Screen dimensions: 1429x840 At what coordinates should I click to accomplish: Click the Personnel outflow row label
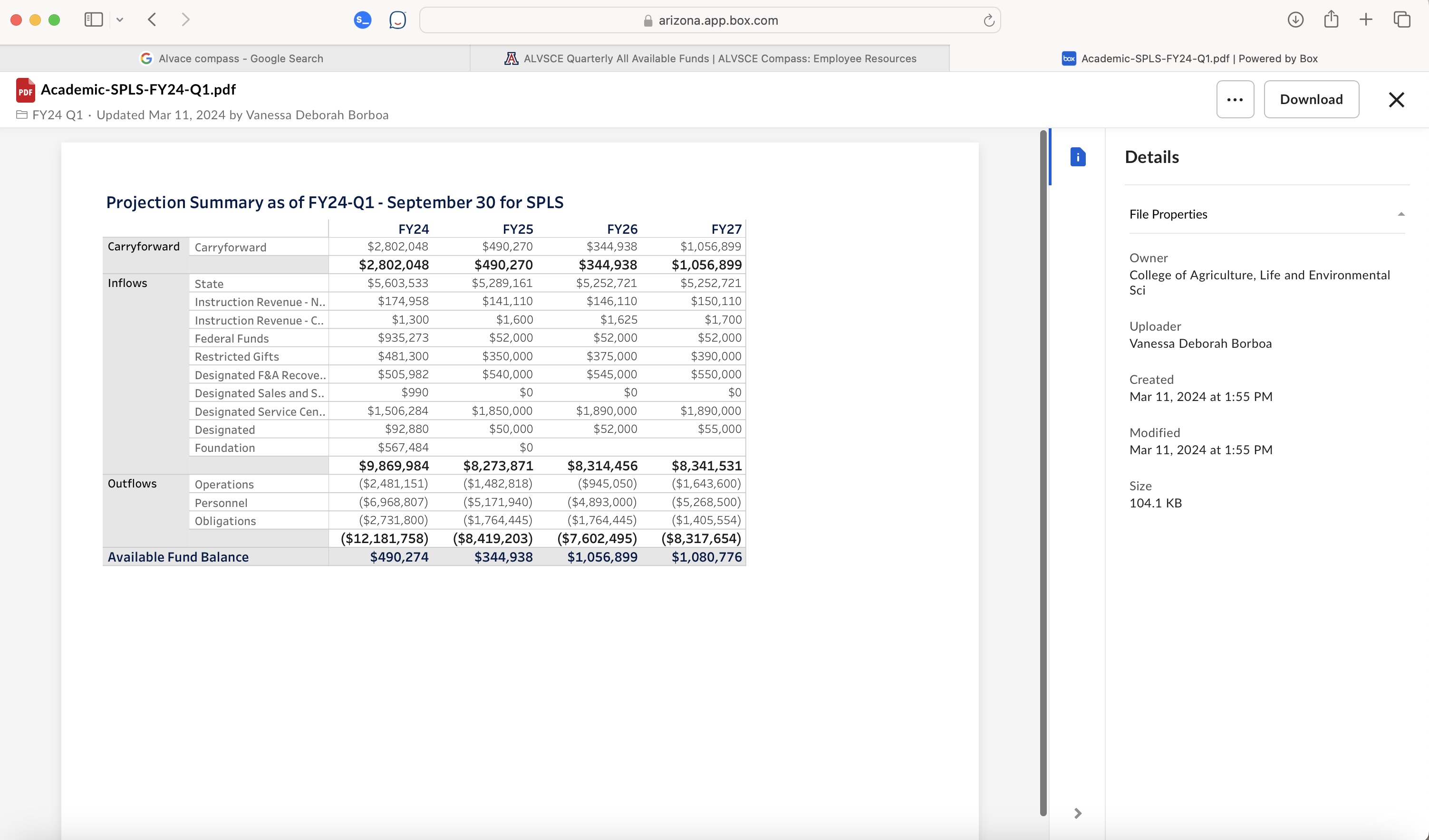pos(221,503)
